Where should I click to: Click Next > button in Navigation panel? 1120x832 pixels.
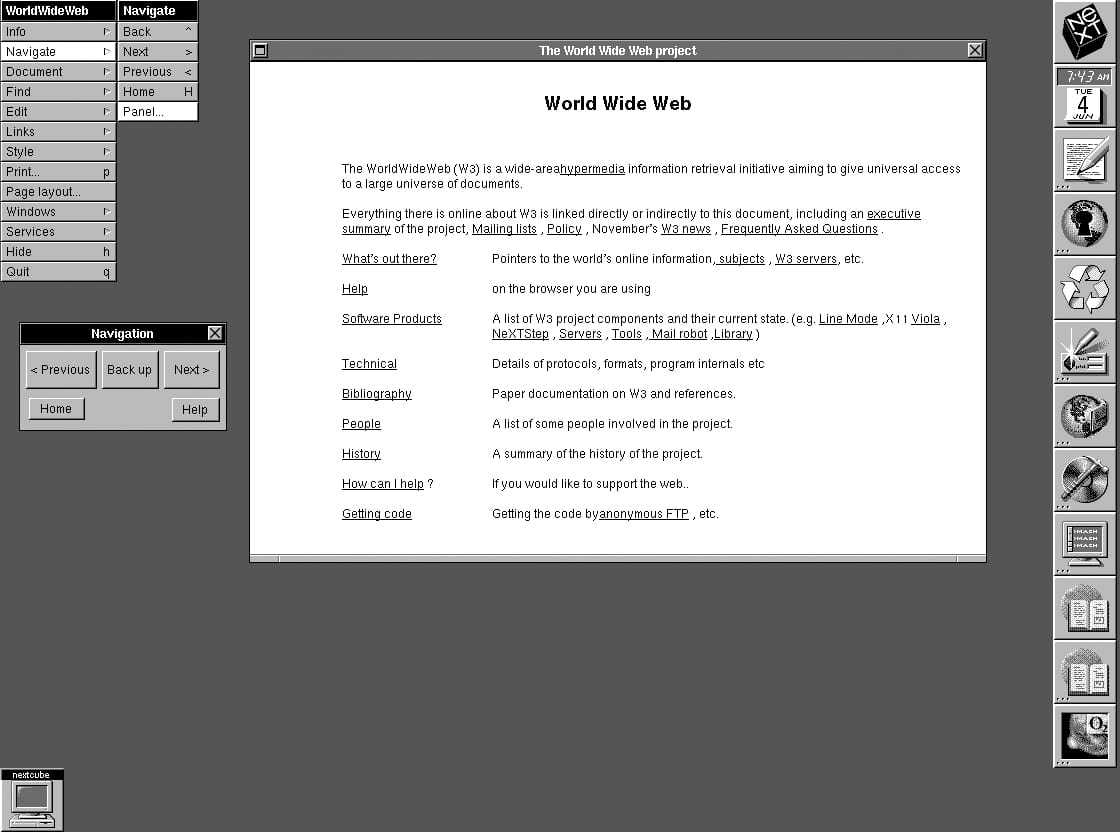[x=191, y=369]
